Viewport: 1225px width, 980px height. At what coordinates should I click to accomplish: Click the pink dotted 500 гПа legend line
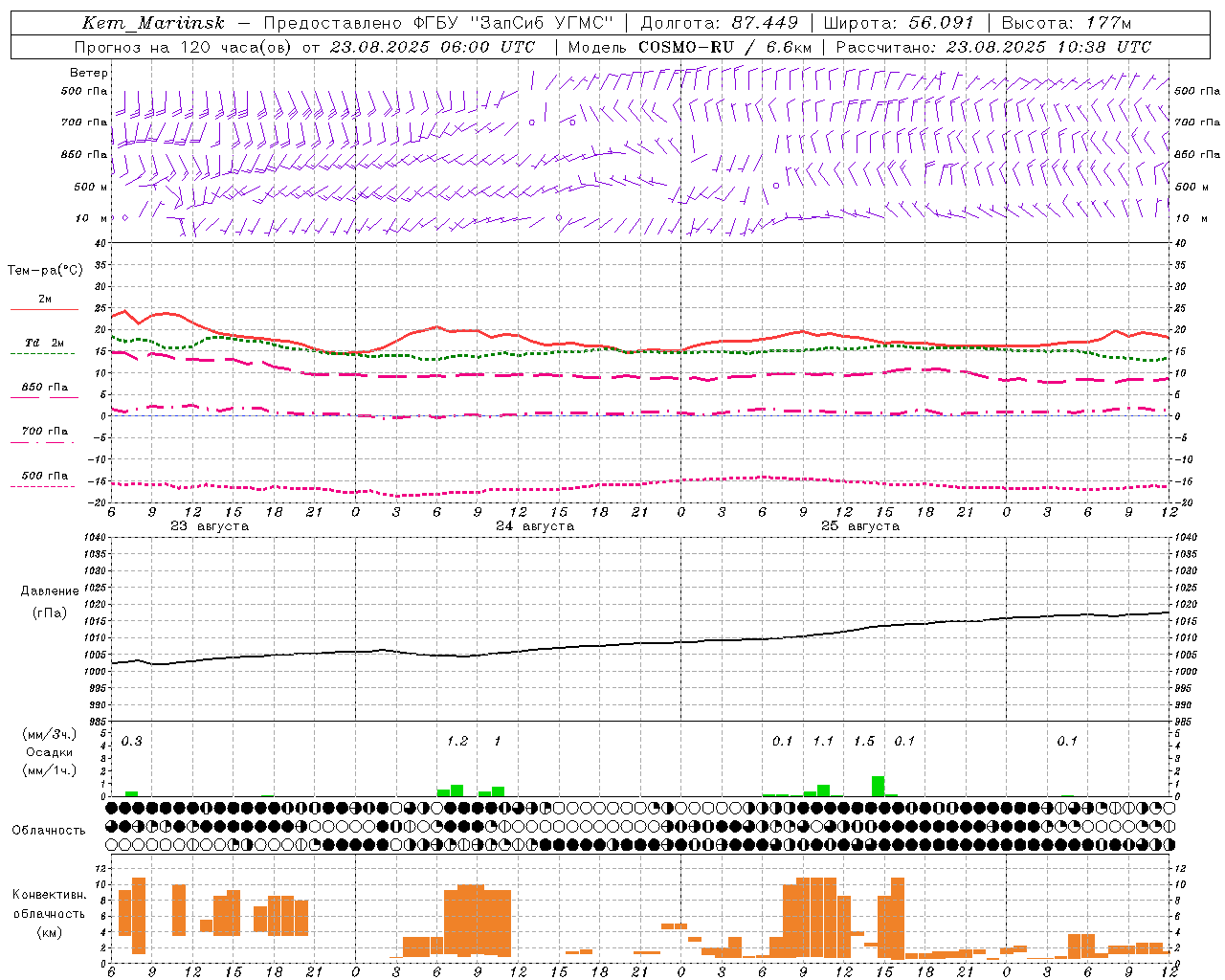(43, 487)
